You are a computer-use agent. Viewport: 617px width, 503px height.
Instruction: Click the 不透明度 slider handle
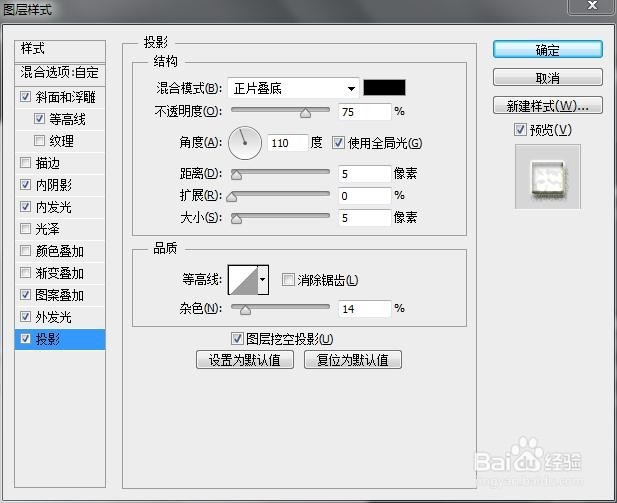pos(305,114)
